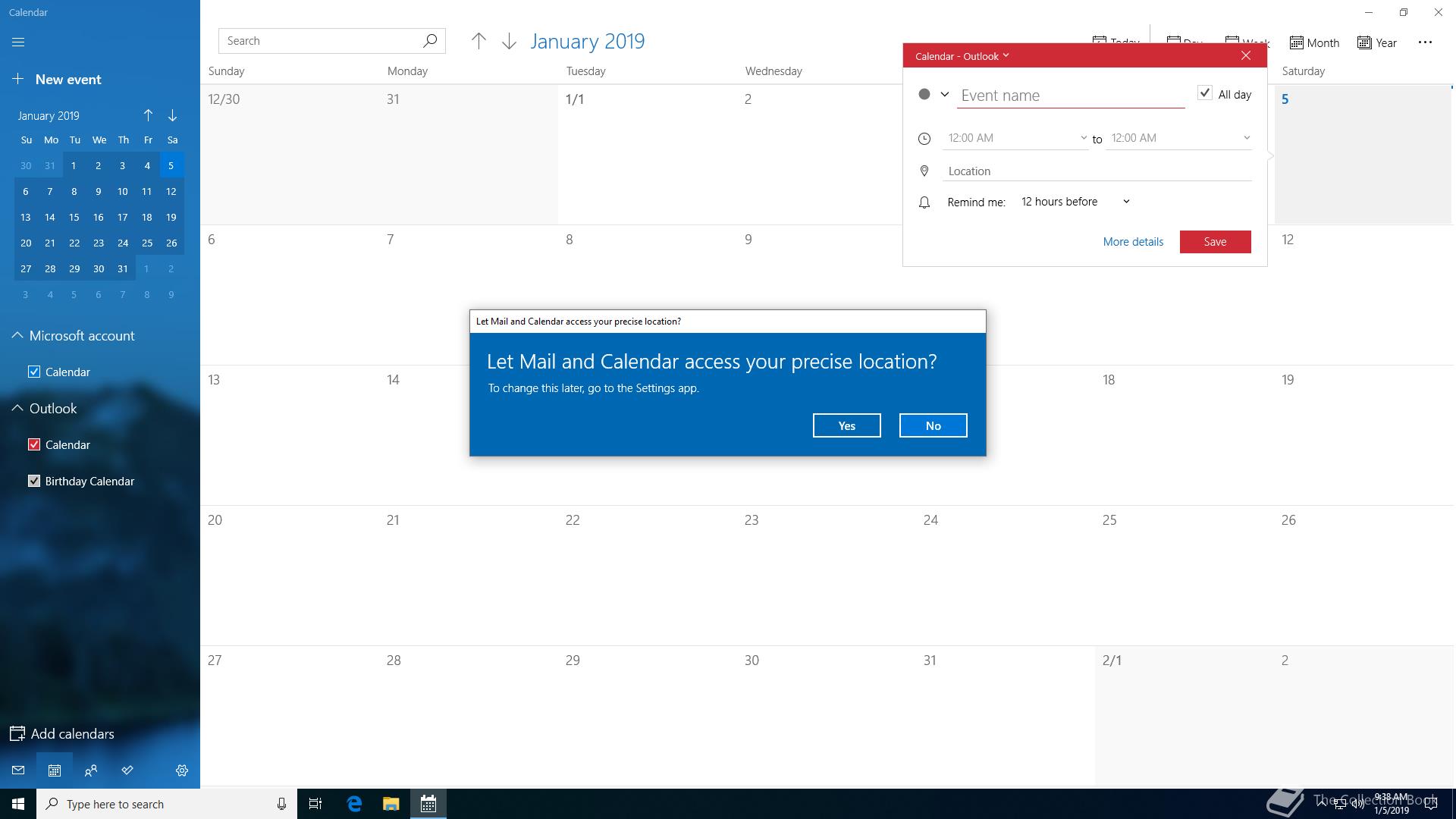Click the event color status dot
Viewport: 1456px width, 819px height.
point(924,95)
